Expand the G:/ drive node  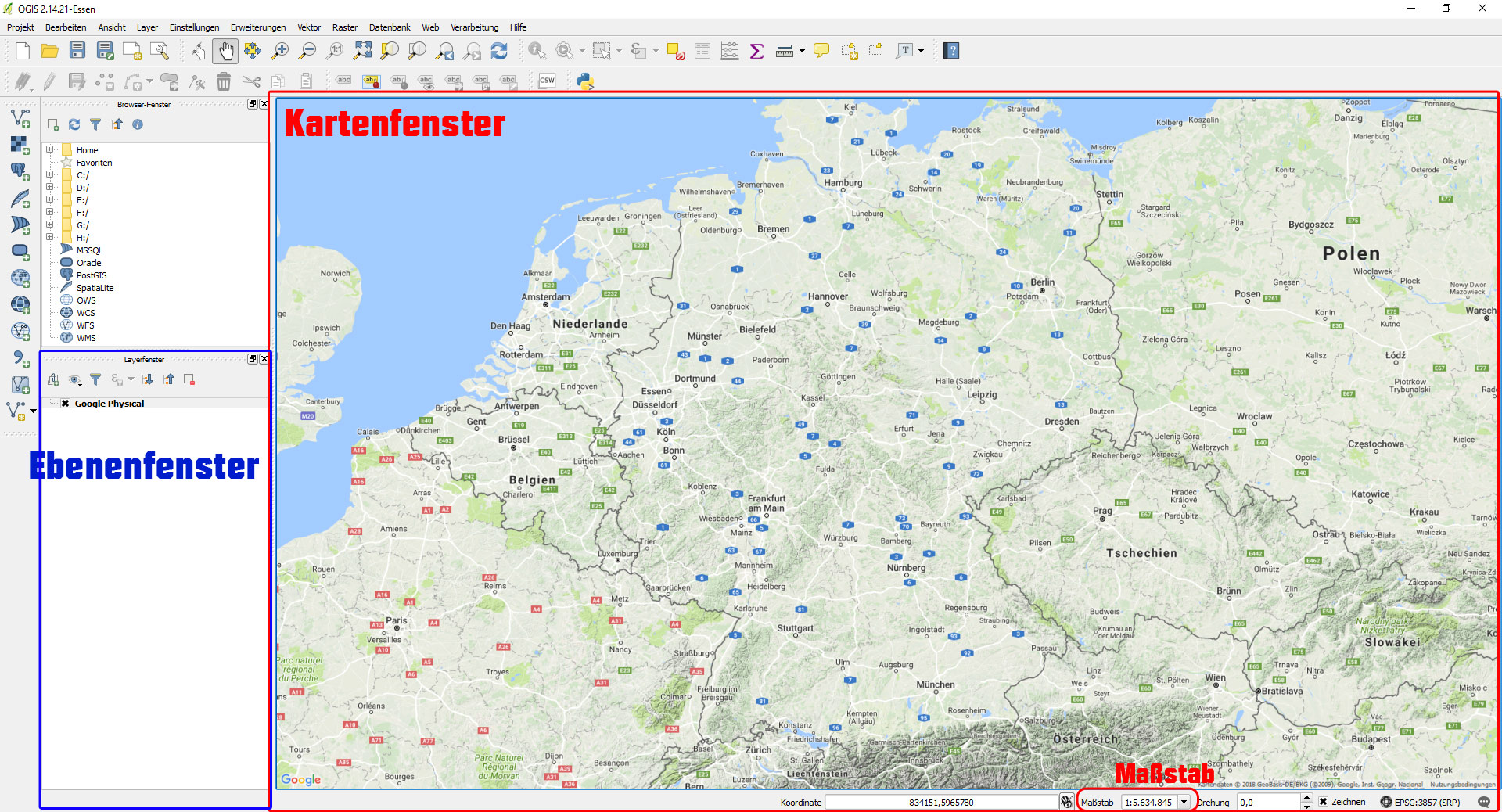[49, 225]
